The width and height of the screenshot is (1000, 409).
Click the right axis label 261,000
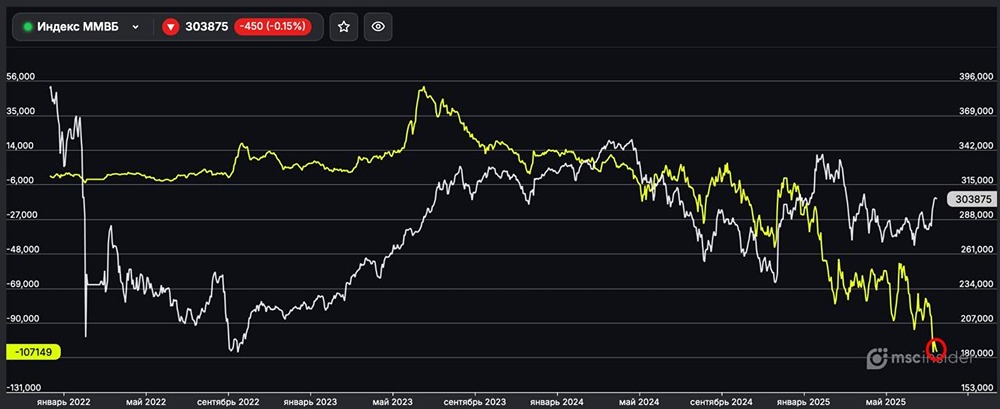pyautogui.click(x=976, y=249)
